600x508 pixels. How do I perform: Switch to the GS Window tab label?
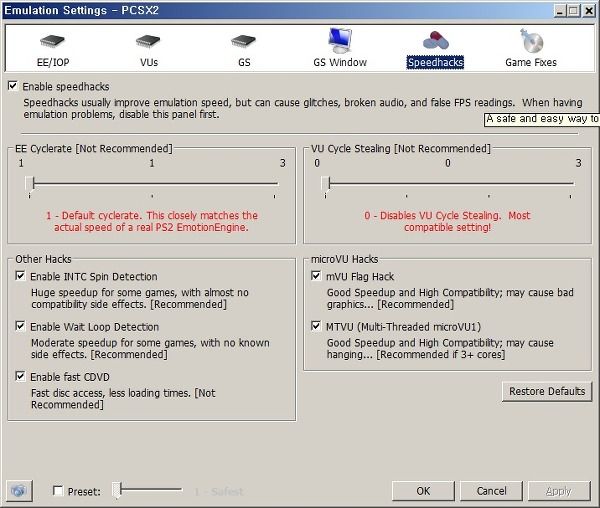340,62
